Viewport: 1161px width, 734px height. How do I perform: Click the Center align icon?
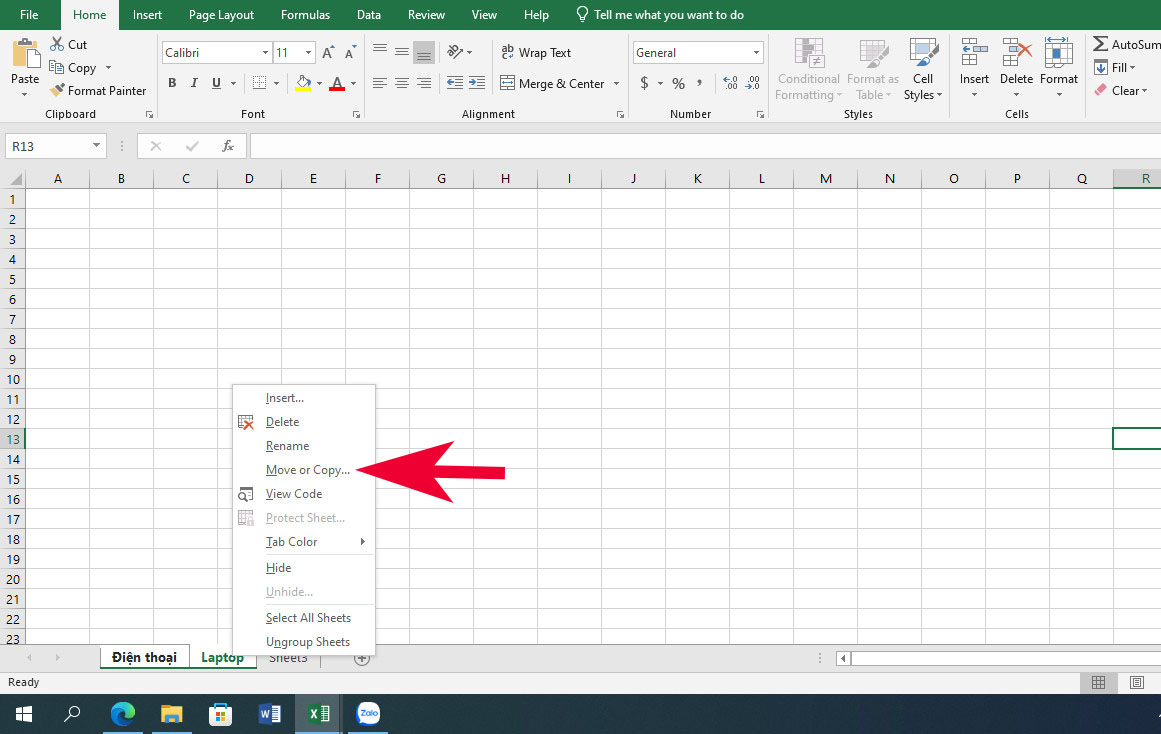(402, 84)
